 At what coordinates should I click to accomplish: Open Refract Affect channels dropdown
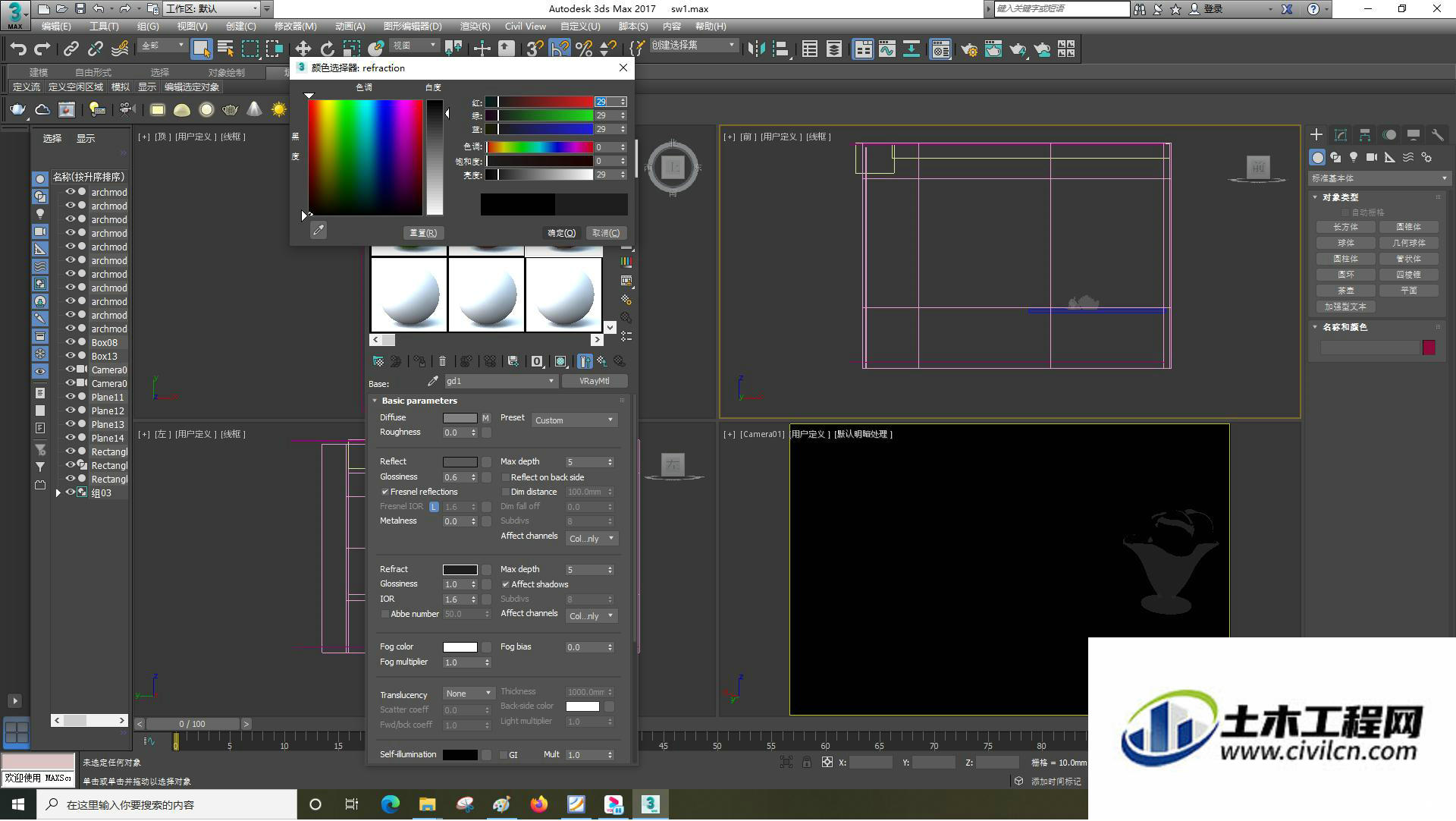[591, 616]
